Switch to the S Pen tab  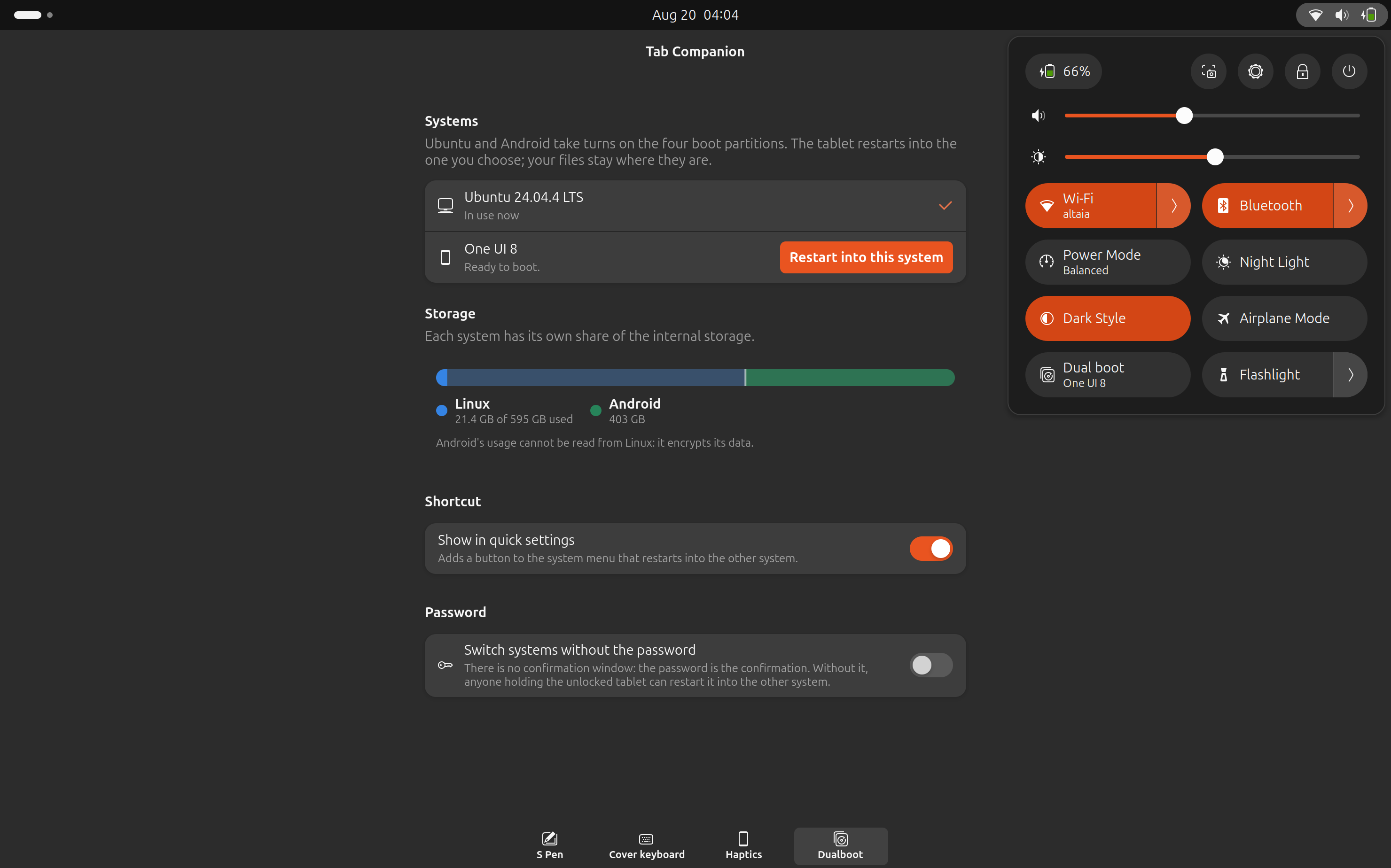click(550, 846)
